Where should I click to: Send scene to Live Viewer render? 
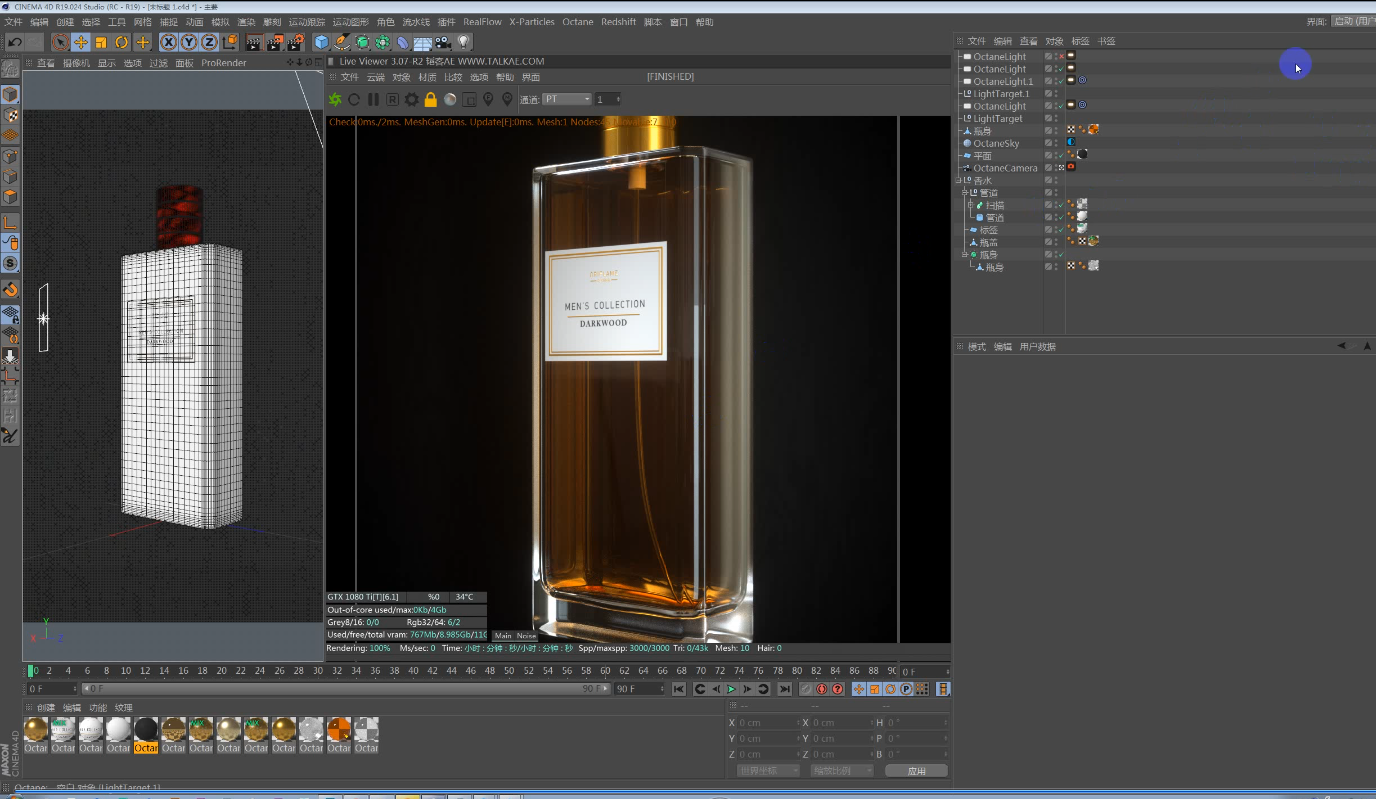[x=335, y=99]
